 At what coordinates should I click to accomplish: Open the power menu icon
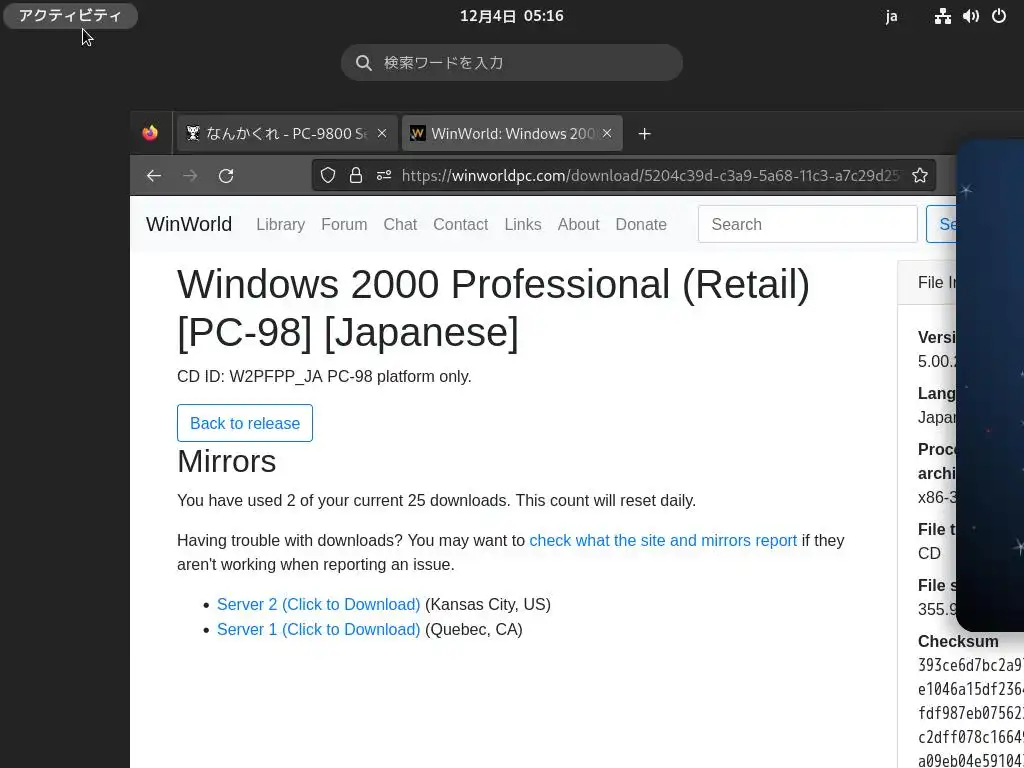(999, 16)
